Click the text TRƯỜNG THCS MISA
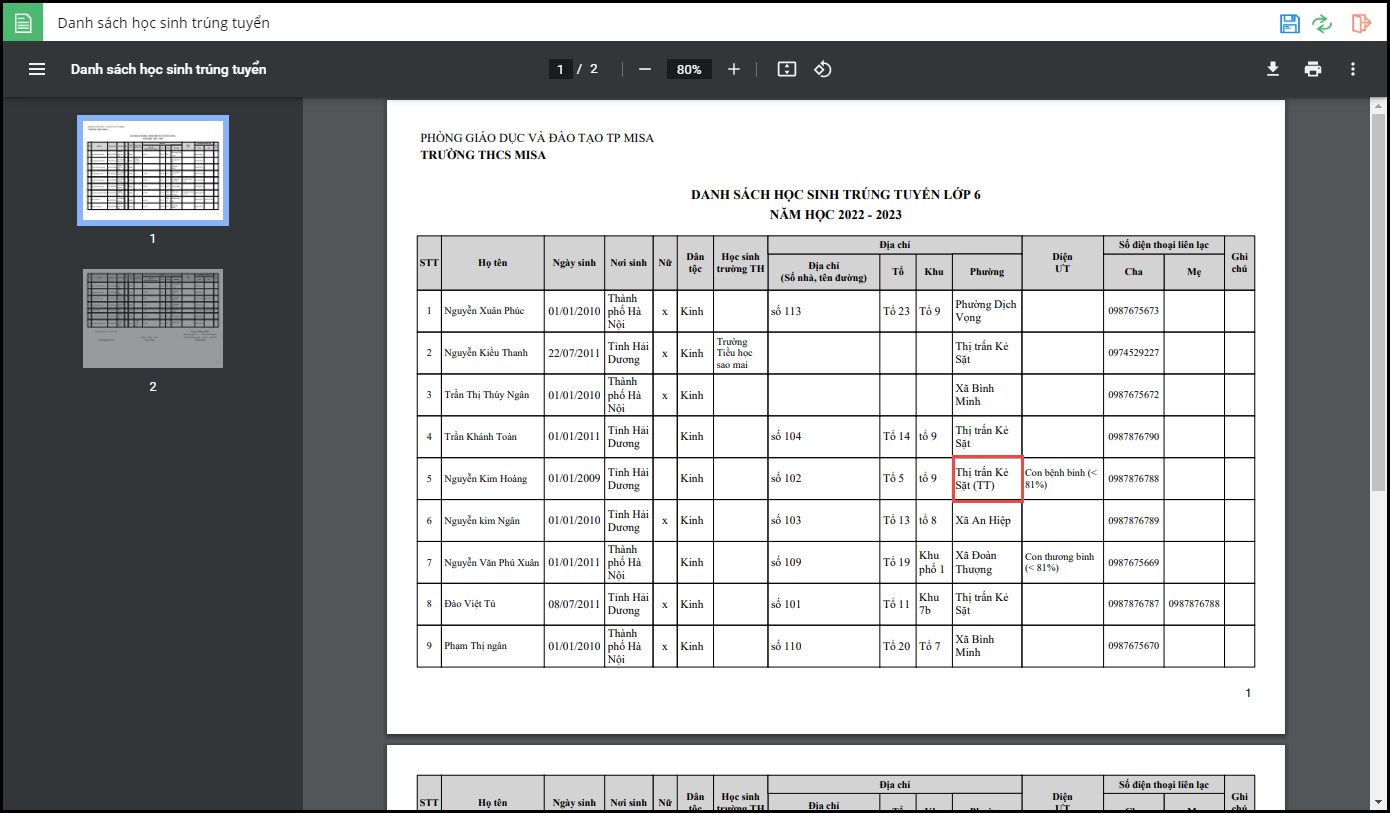 [x=483, y=155]
